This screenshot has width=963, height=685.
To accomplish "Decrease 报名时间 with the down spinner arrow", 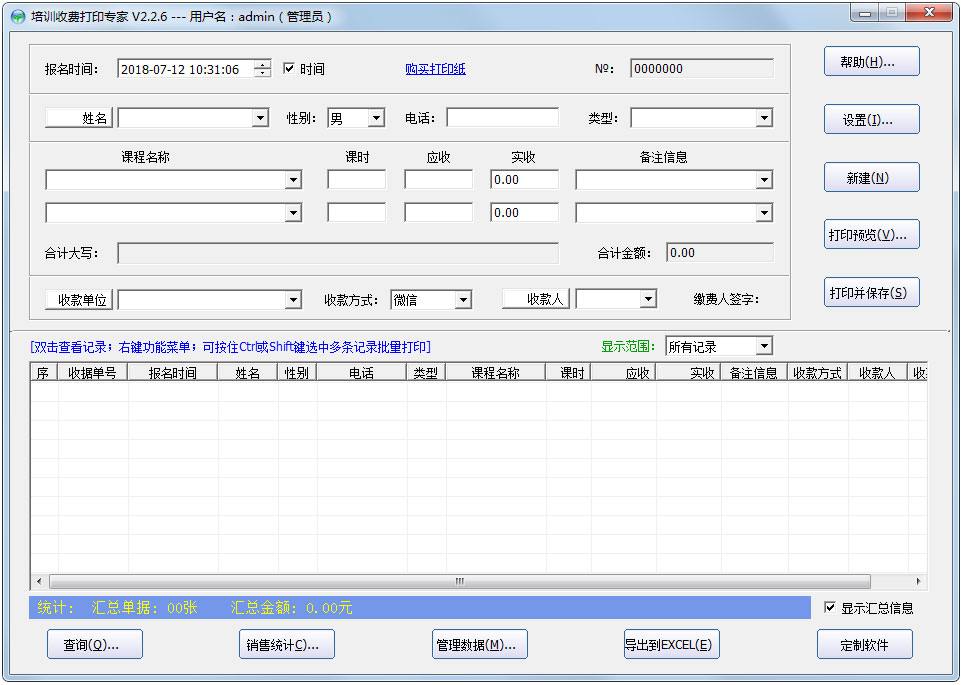I will click(x=263, y=72).
